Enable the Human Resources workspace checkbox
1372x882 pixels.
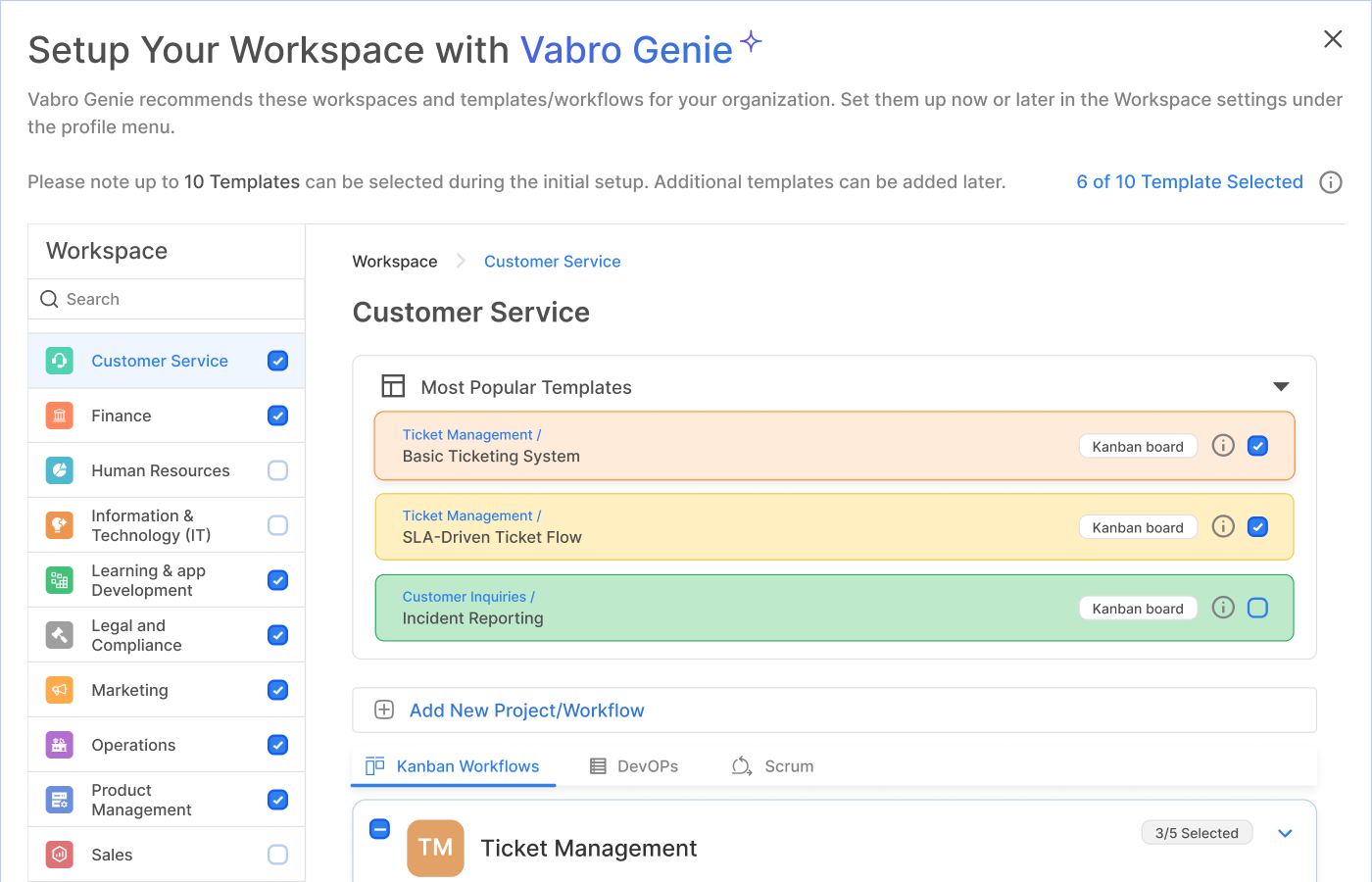pos(278,470)
